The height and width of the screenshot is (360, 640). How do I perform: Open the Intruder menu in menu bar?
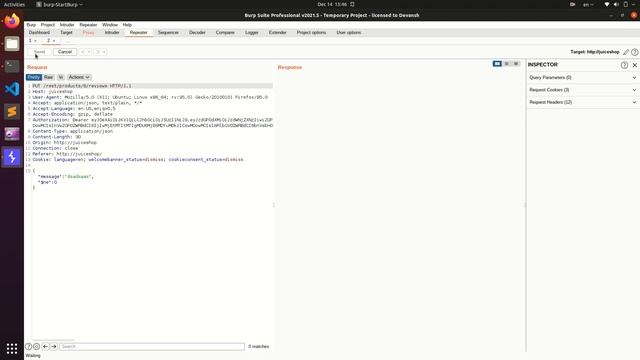pos(67,25)
